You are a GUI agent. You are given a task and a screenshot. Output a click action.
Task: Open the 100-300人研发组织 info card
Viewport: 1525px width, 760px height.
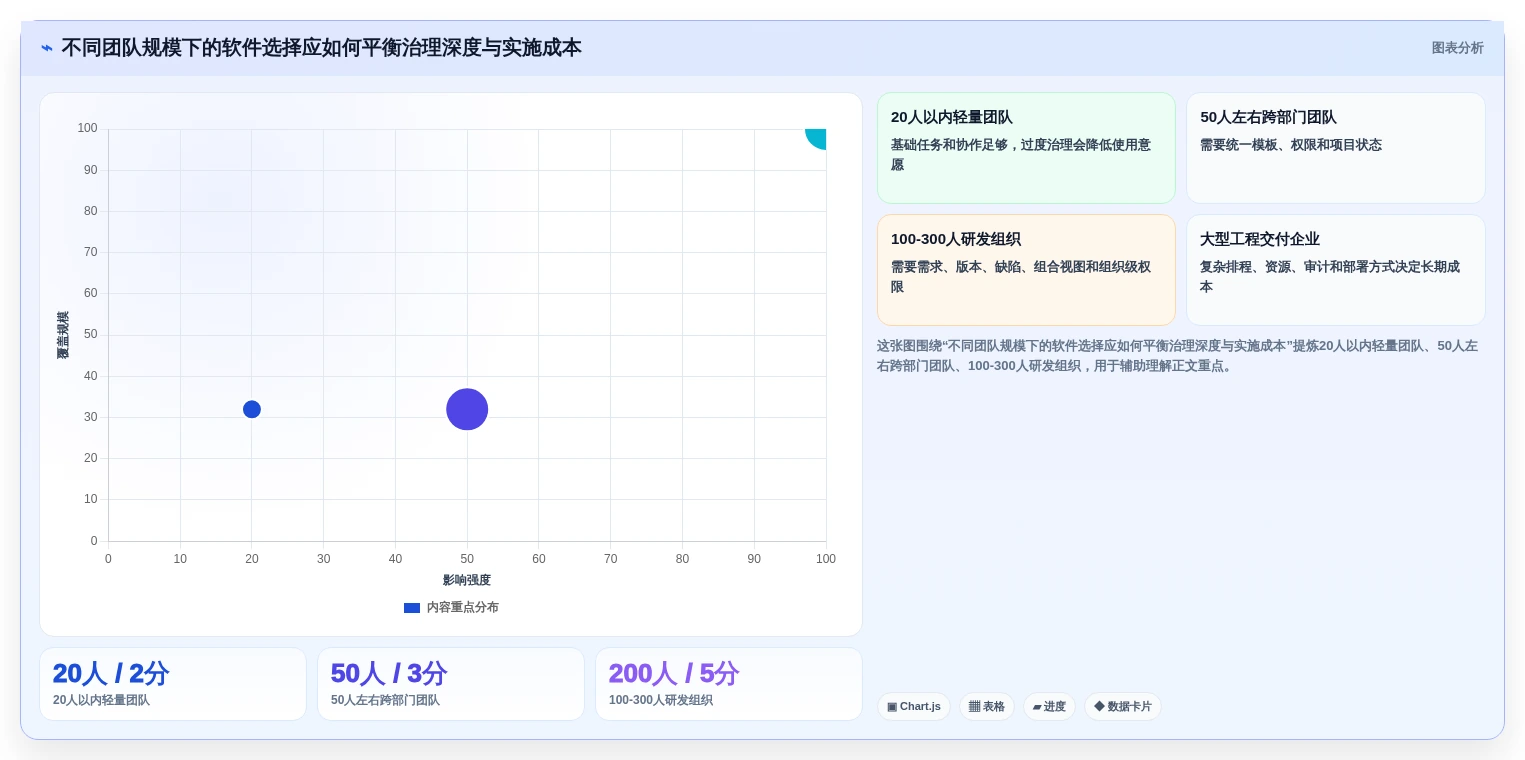(x=1026, y=270)
